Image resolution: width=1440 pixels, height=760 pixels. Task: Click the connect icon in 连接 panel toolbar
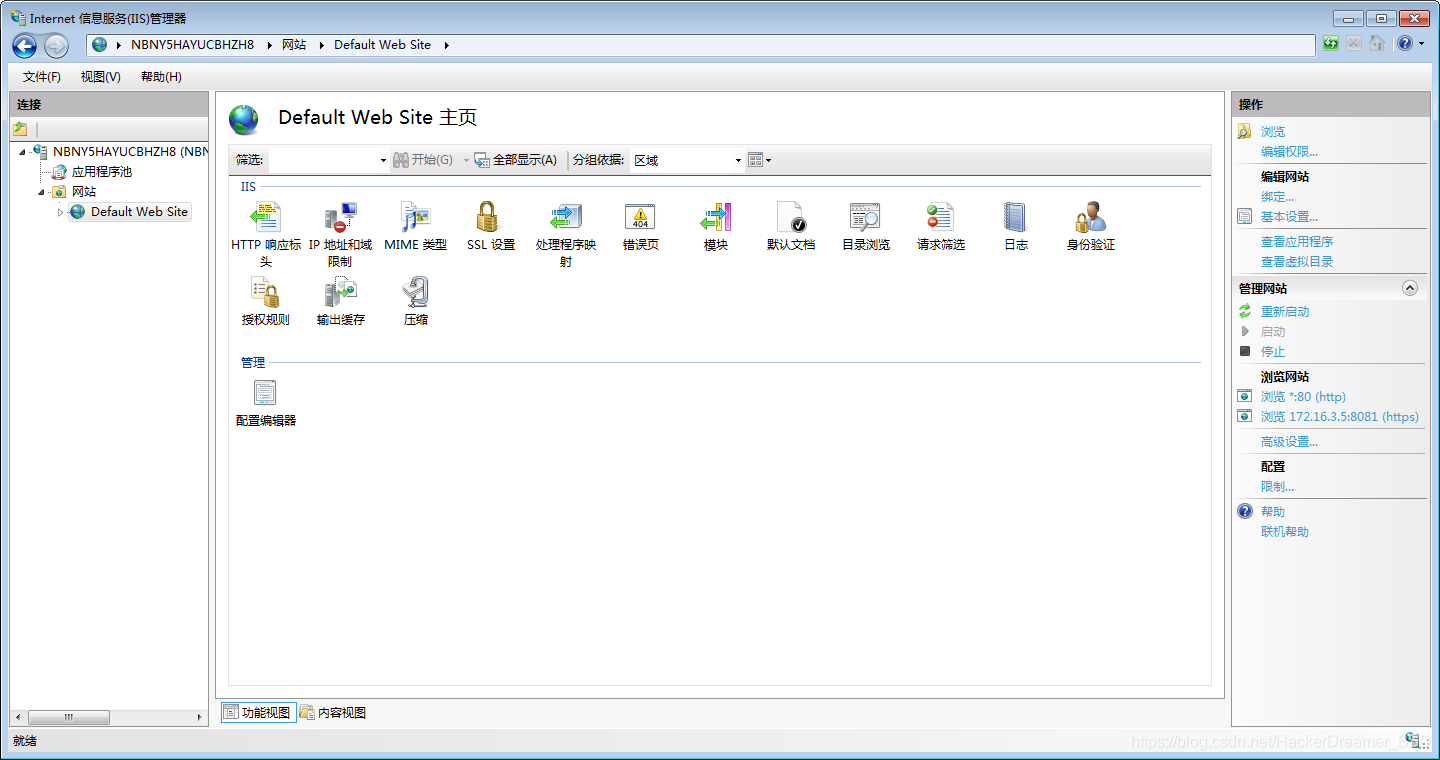20,129
